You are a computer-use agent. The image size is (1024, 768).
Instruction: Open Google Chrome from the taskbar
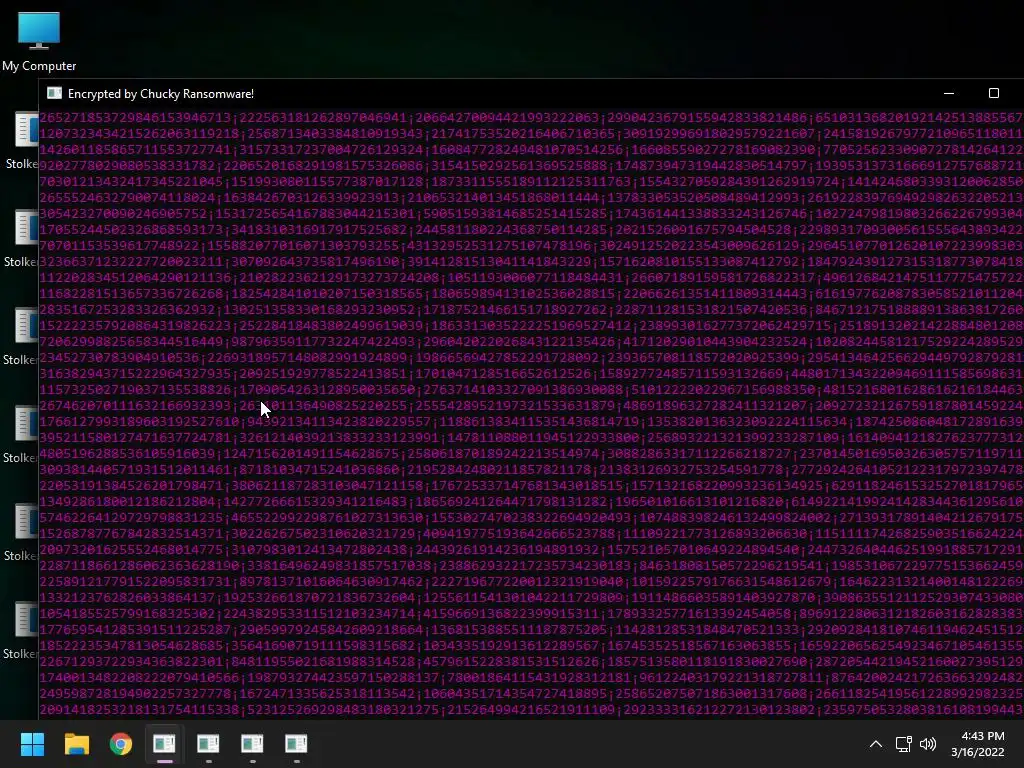121,744
